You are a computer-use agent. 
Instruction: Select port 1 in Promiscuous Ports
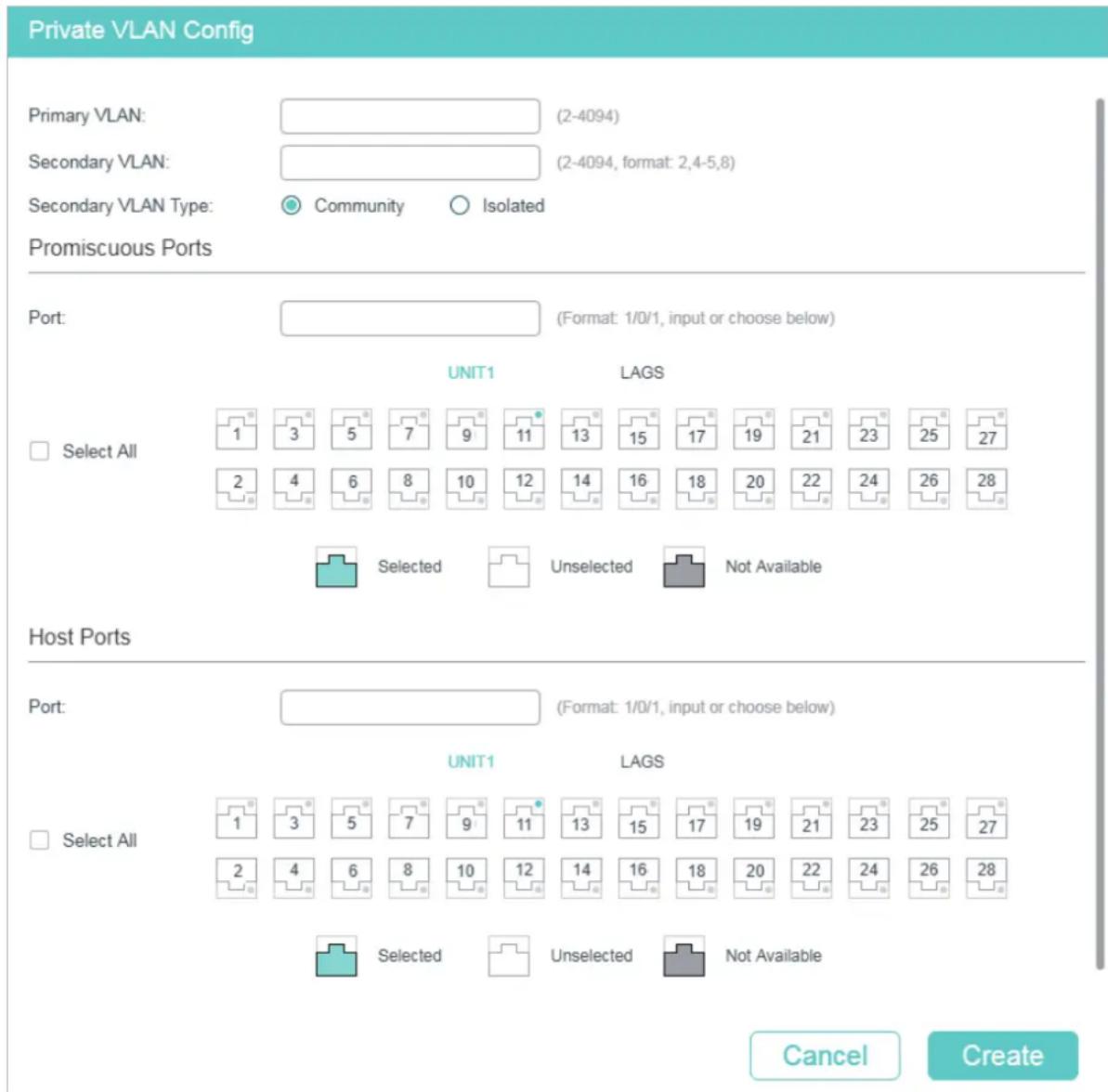(237, 429)
